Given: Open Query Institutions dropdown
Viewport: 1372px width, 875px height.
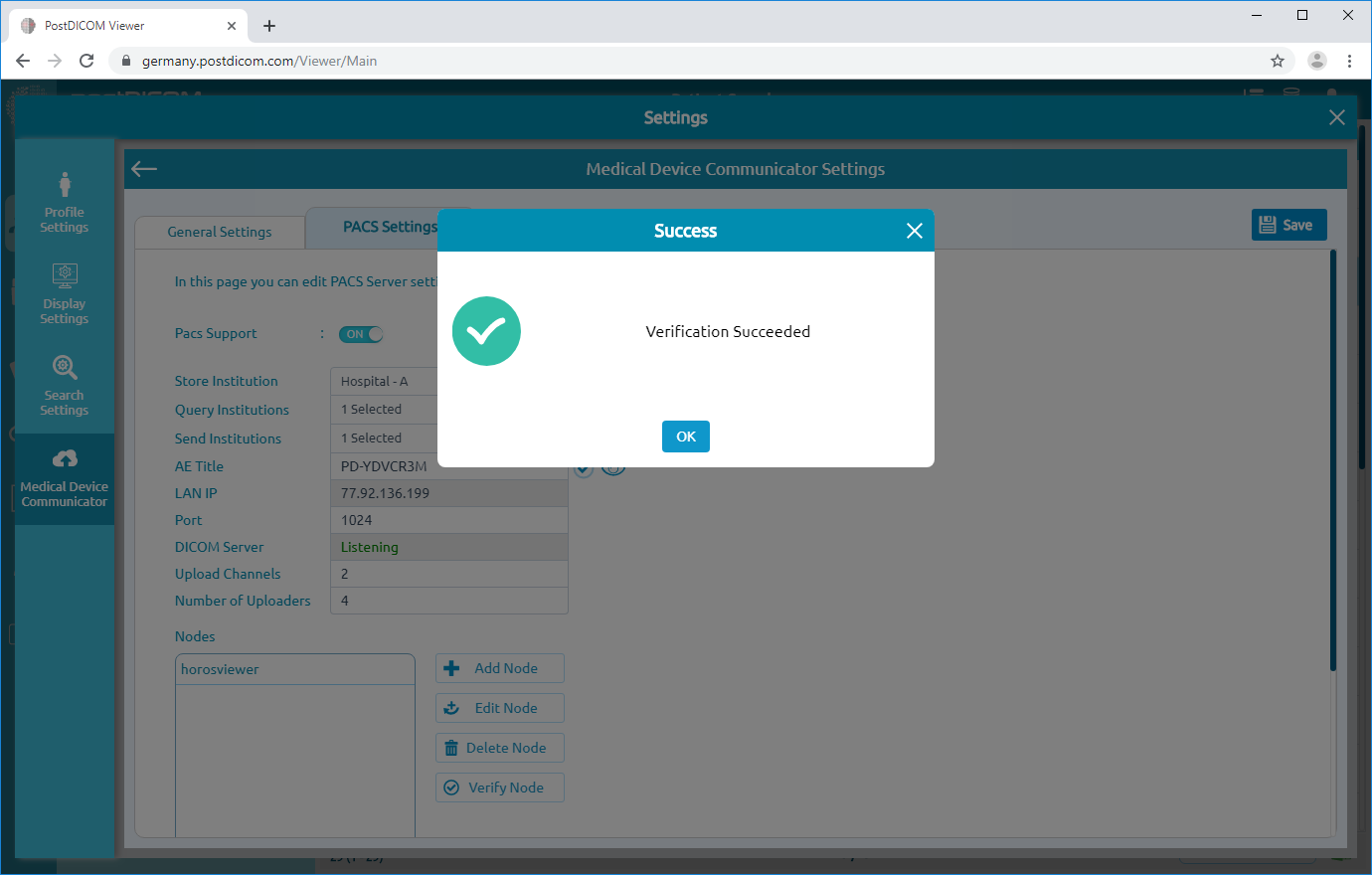Looking at the screenshot, I should point(449,410).
